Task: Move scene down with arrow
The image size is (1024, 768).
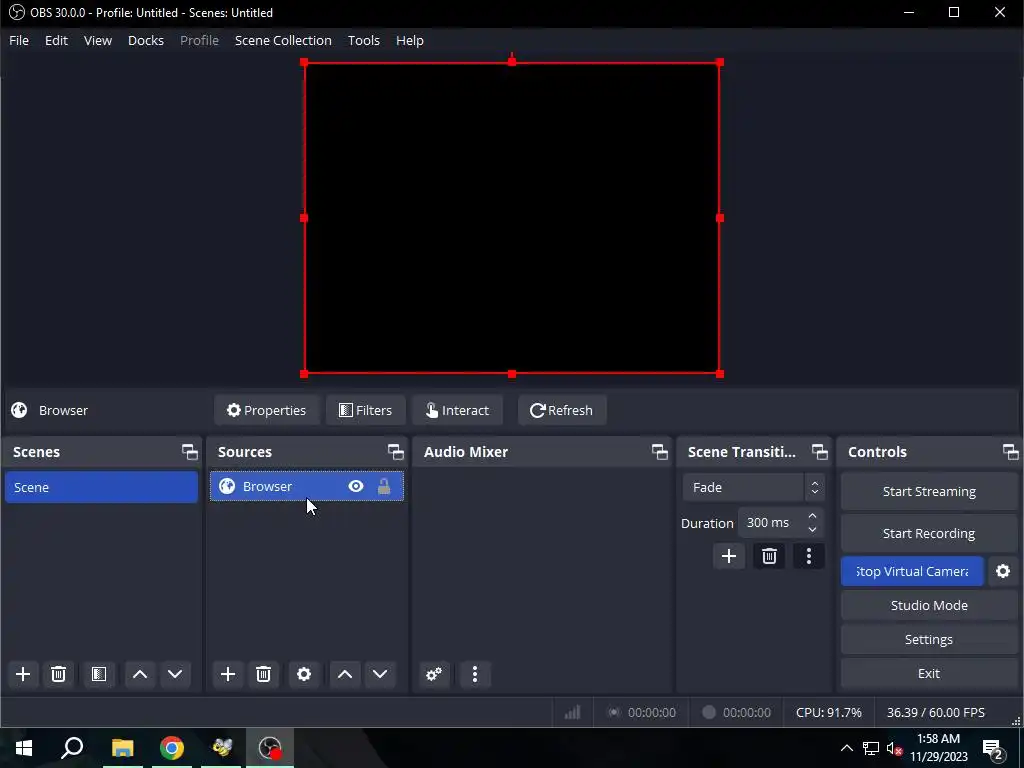Action: coord(175,674)
